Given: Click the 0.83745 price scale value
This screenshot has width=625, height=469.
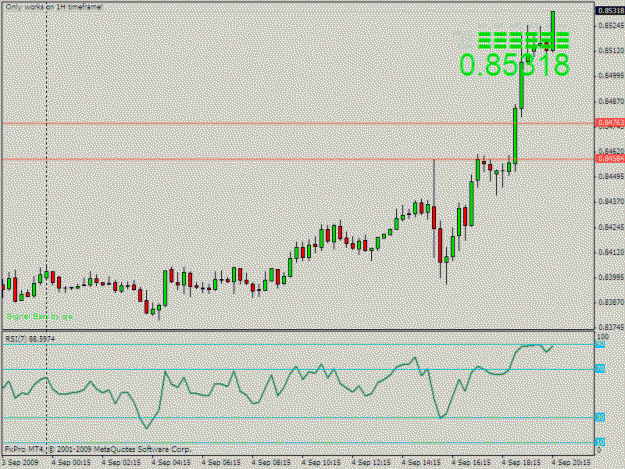Looking at the screenshot, I should pyautogui.click(x=611, y=327).
